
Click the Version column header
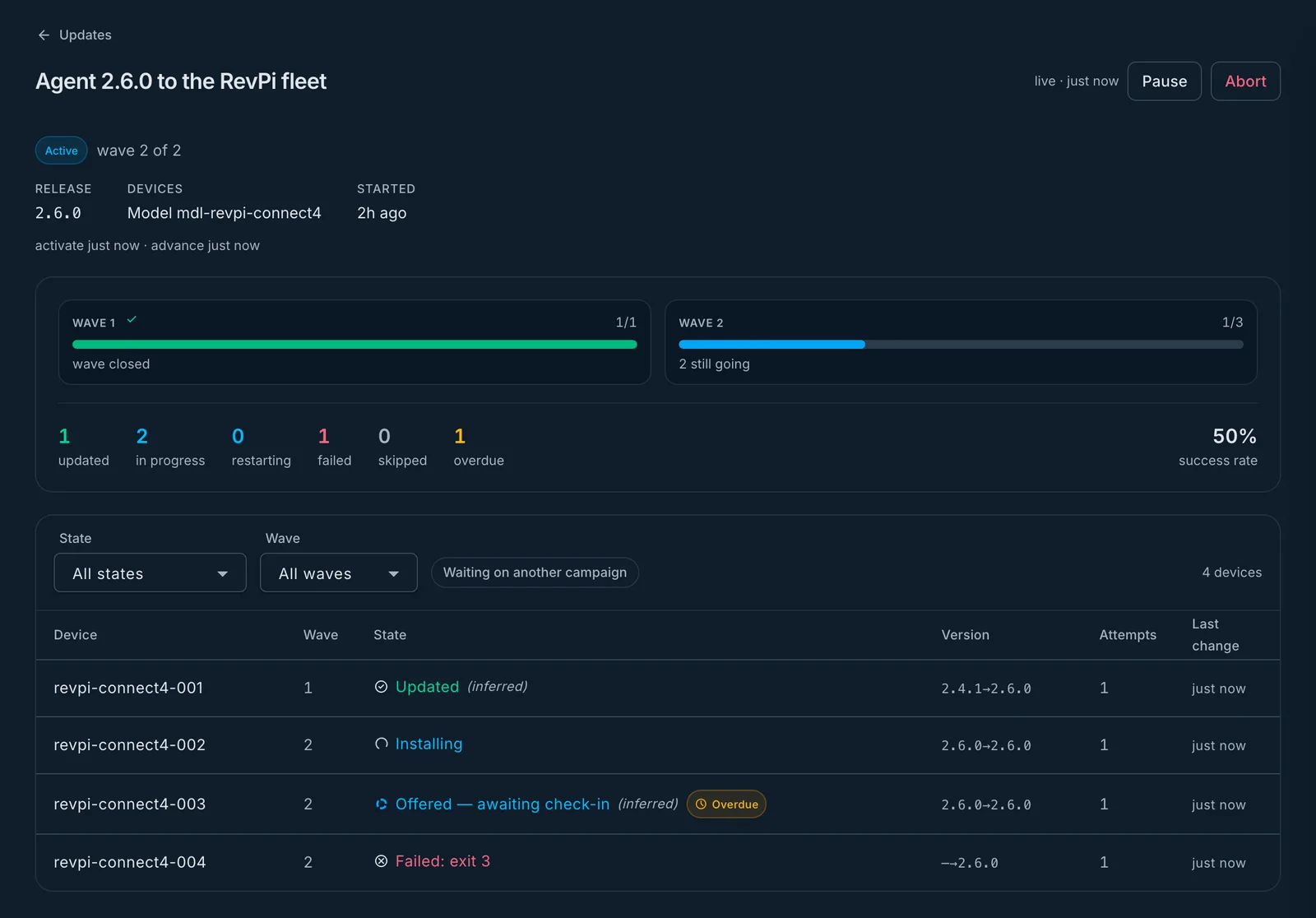(966, 635)
